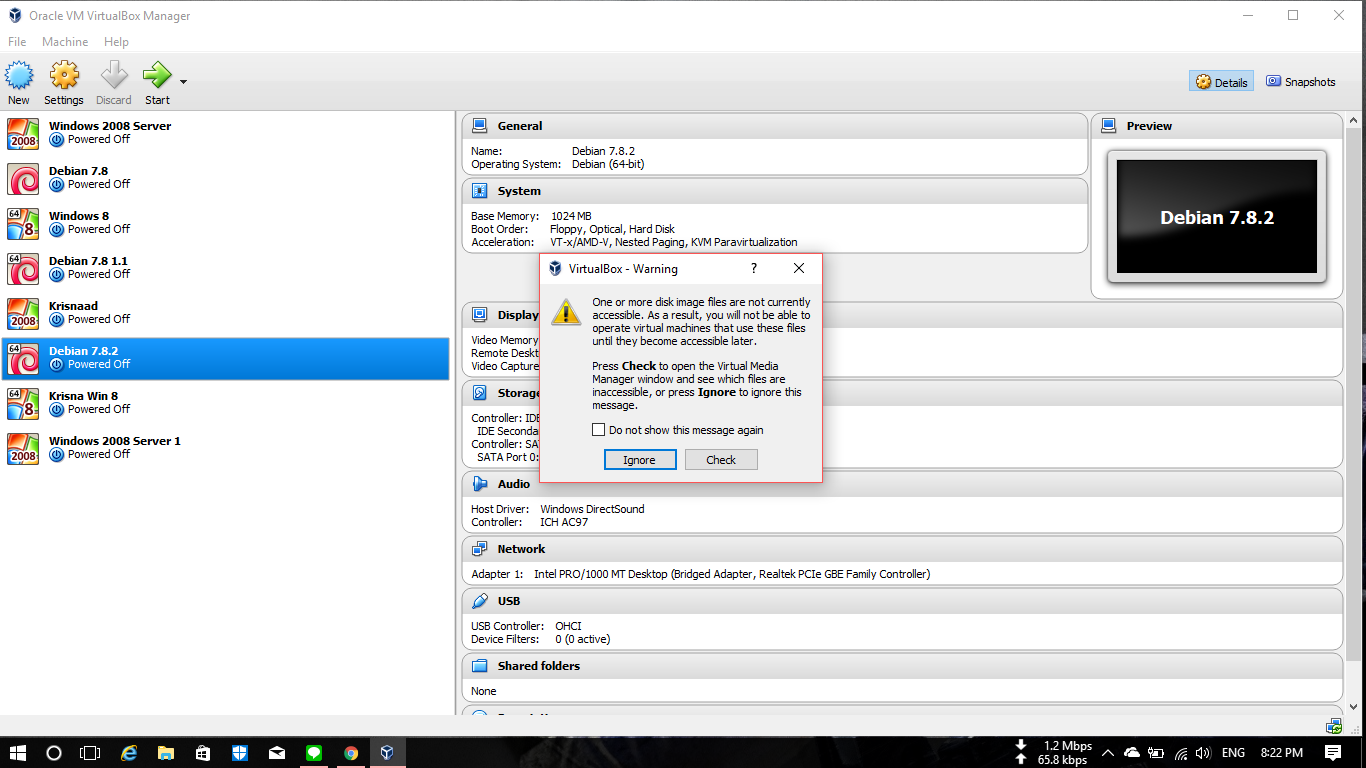Click the Discard toolbar icon

pyautogui.click(x=114, y=75)
